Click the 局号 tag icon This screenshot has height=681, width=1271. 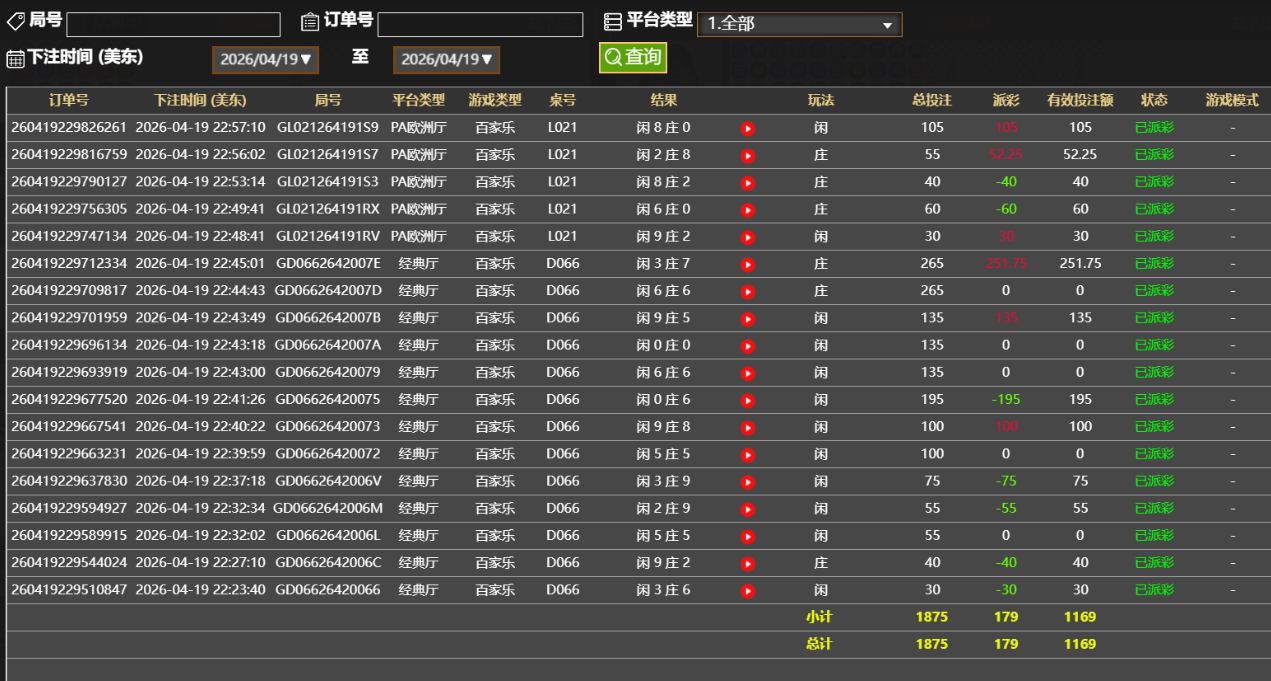(x=16, y=21)
